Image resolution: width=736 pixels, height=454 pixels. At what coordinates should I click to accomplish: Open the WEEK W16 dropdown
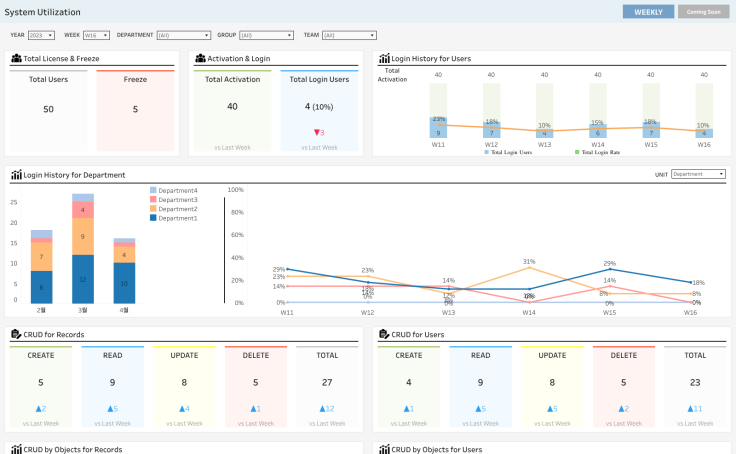point(96,35)
